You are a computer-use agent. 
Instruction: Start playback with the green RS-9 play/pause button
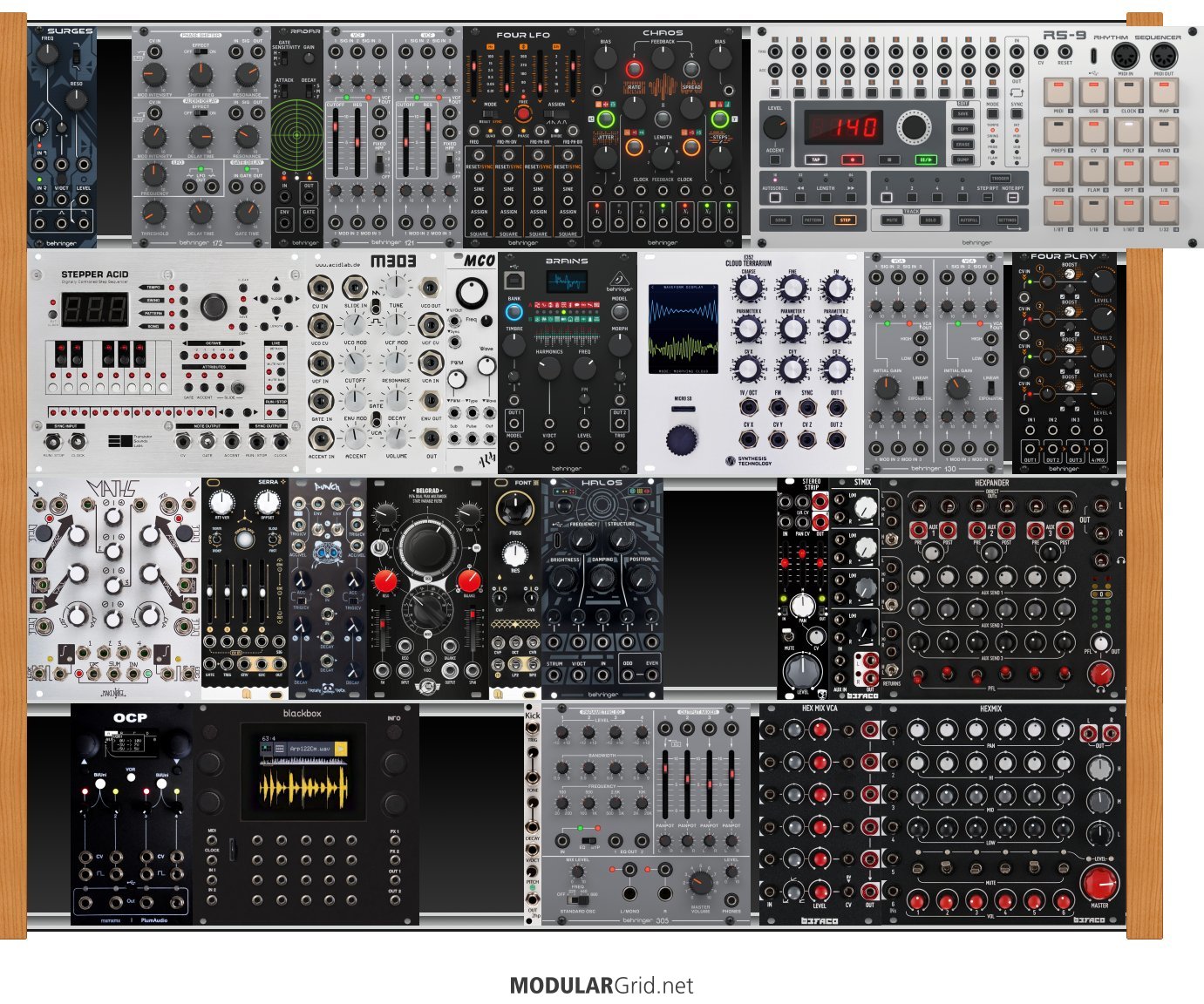[x=925, y=159]
